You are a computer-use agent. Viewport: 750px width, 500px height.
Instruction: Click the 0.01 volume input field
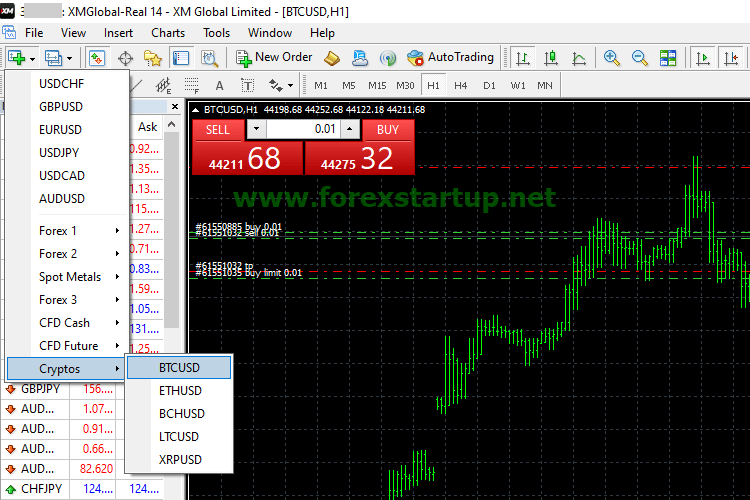(303, 129)
